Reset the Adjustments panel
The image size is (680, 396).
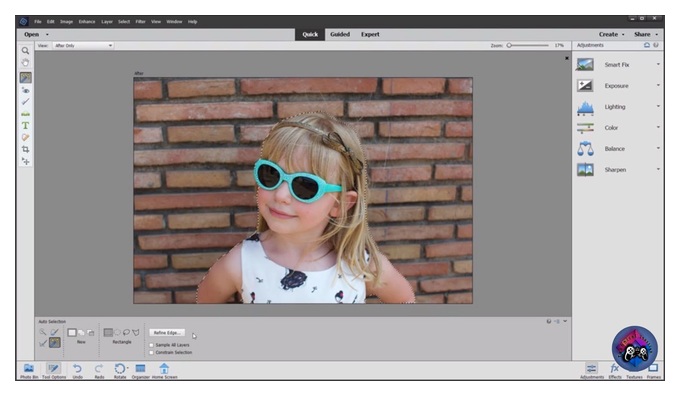pos(647,45)
